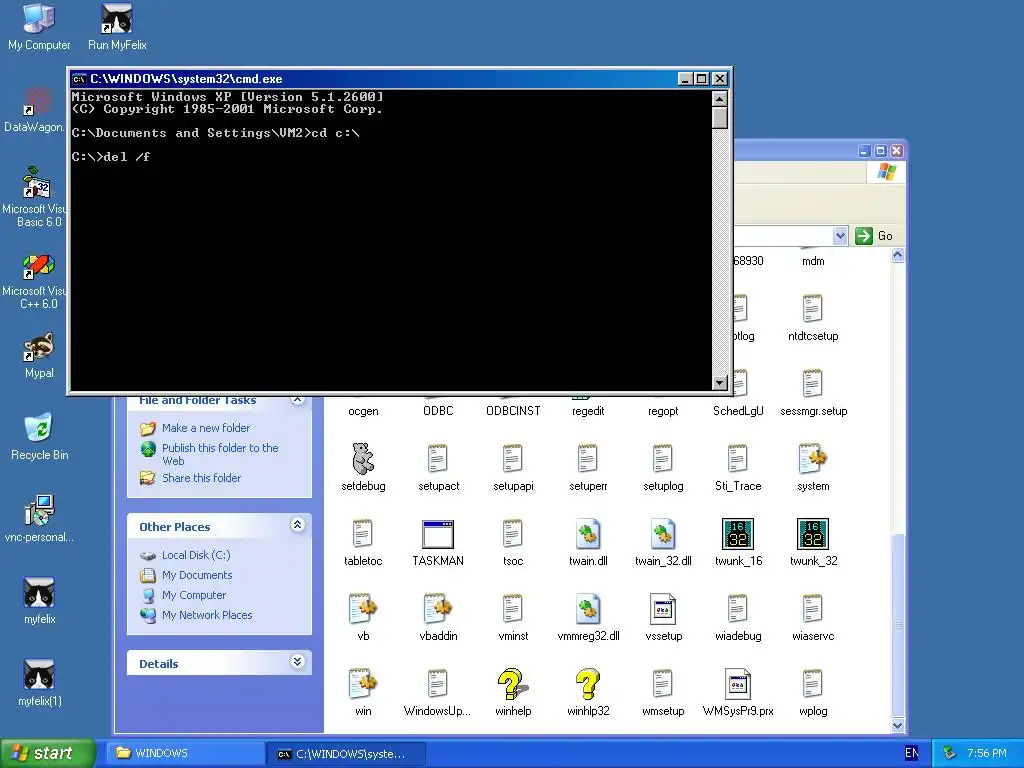Click Explorer's scroll down arrow
This screenshot has width=1024, height=768.
tap(898, 726)
